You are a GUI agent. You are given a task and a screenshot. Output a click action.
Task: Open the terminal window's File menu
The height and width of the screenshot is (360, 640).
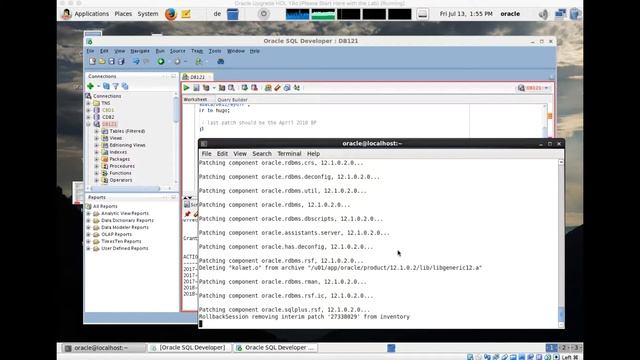click(x=207, y=154)
